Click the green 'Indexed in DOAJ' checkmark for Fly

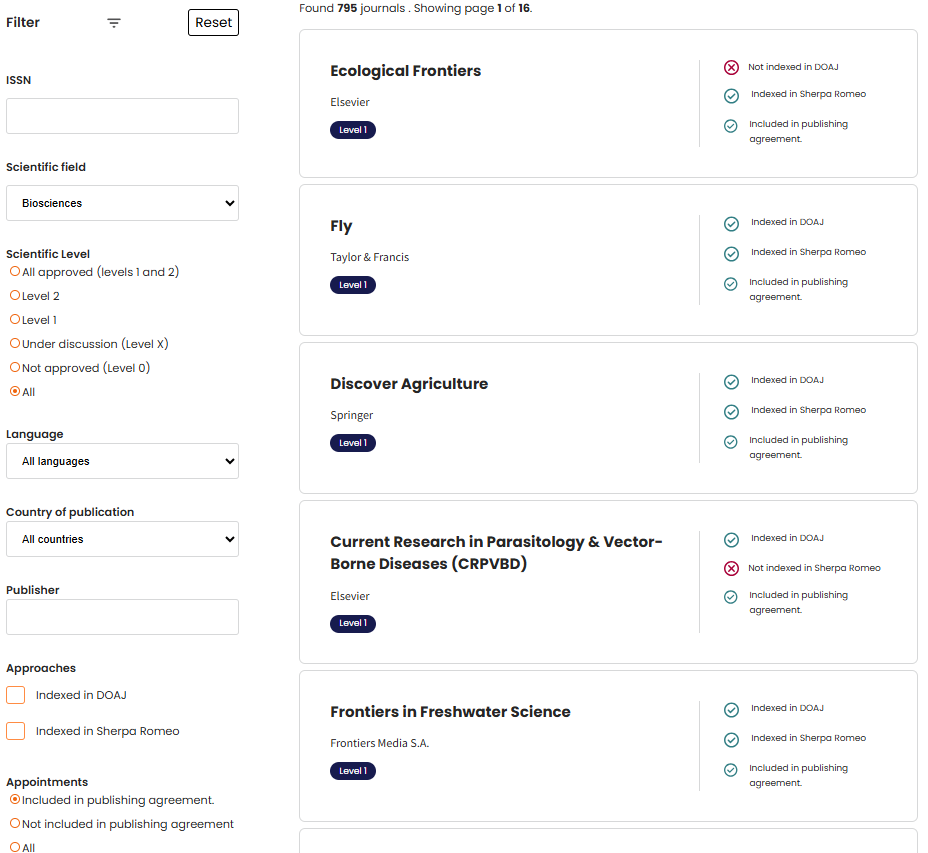coord(730,222)
